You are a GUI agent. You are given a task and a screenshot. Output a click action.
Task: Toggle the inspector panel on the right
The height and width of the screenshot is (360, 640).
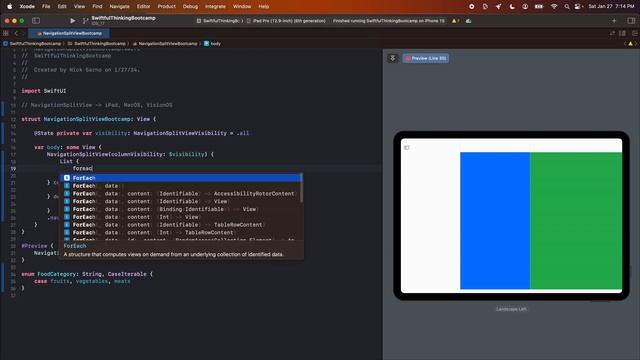[631, 20]
